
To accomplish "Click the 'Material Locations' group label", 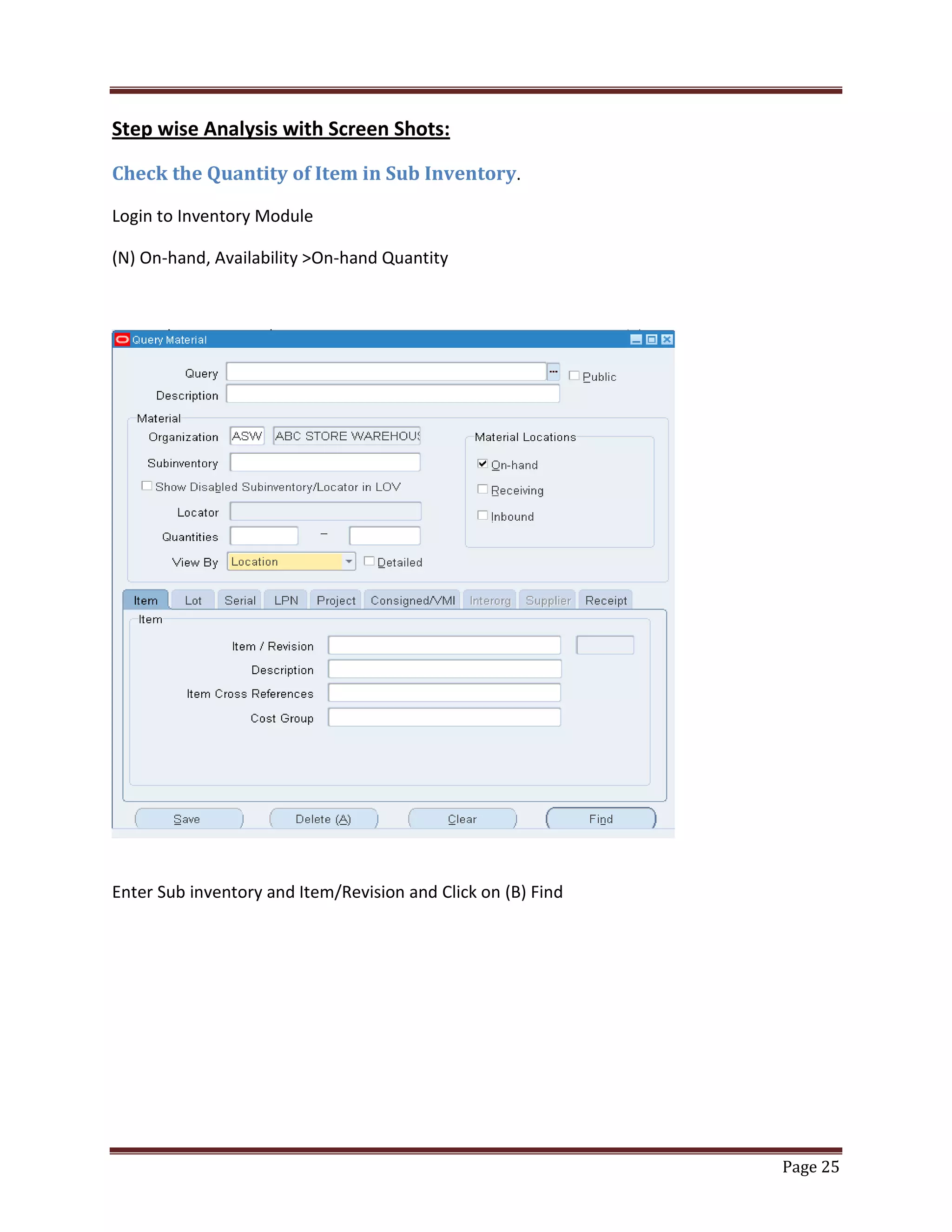I will click(x=525, y=437).
